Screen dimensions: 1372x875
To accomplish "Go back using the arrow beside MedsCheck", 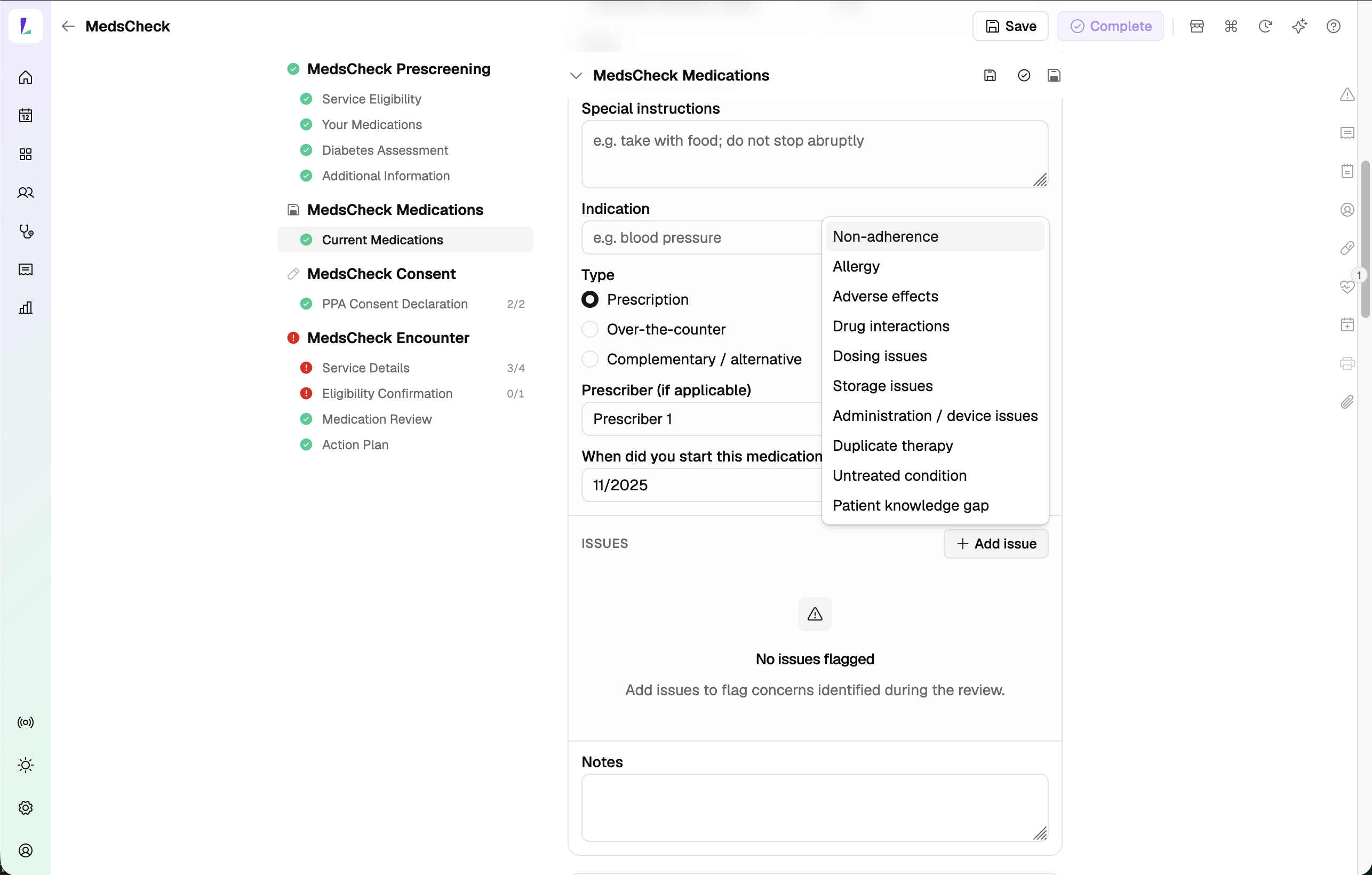I will [68, 26].
